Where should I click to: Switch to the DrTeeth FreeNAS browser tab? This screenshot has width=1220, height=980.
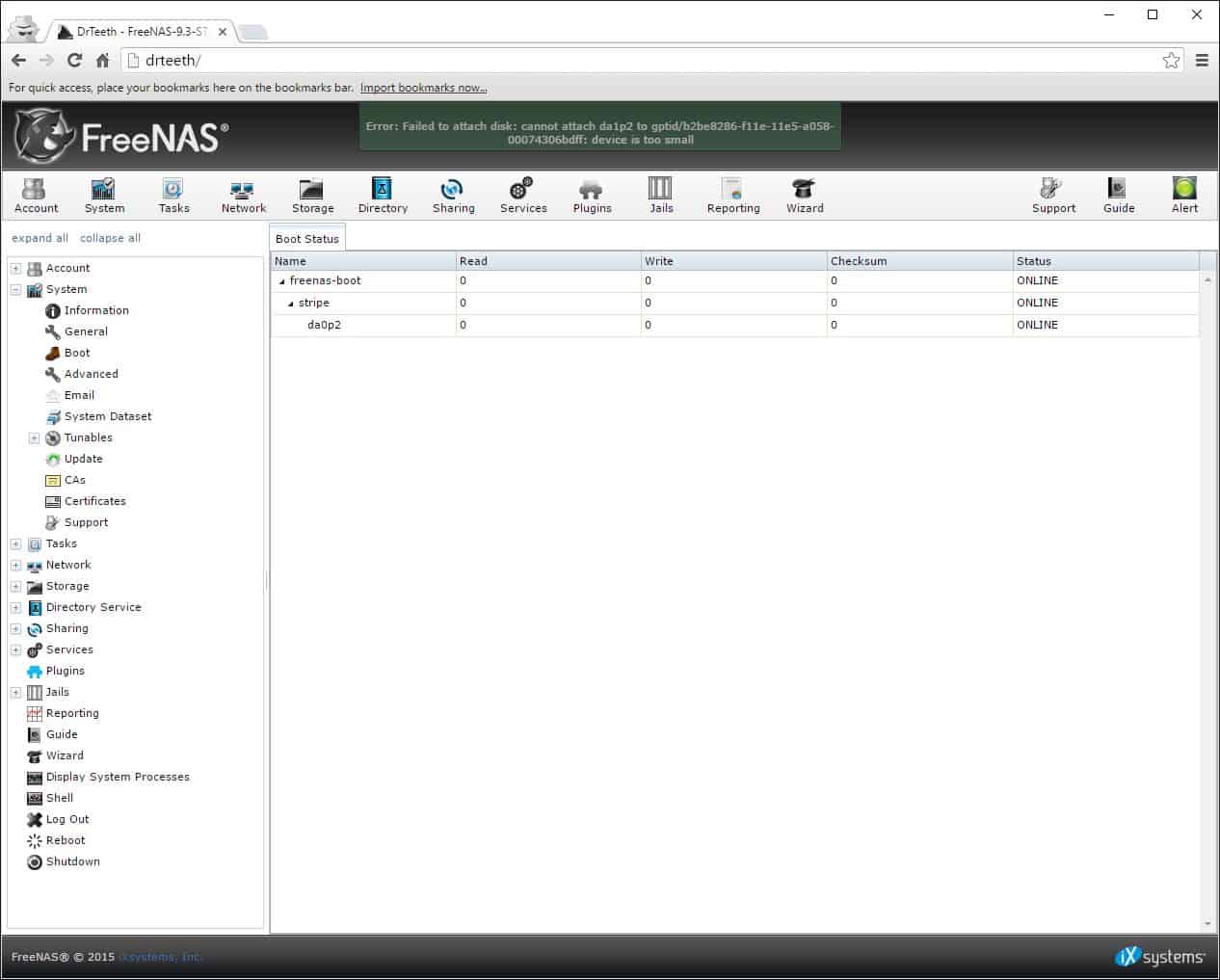tap(141, 31)
